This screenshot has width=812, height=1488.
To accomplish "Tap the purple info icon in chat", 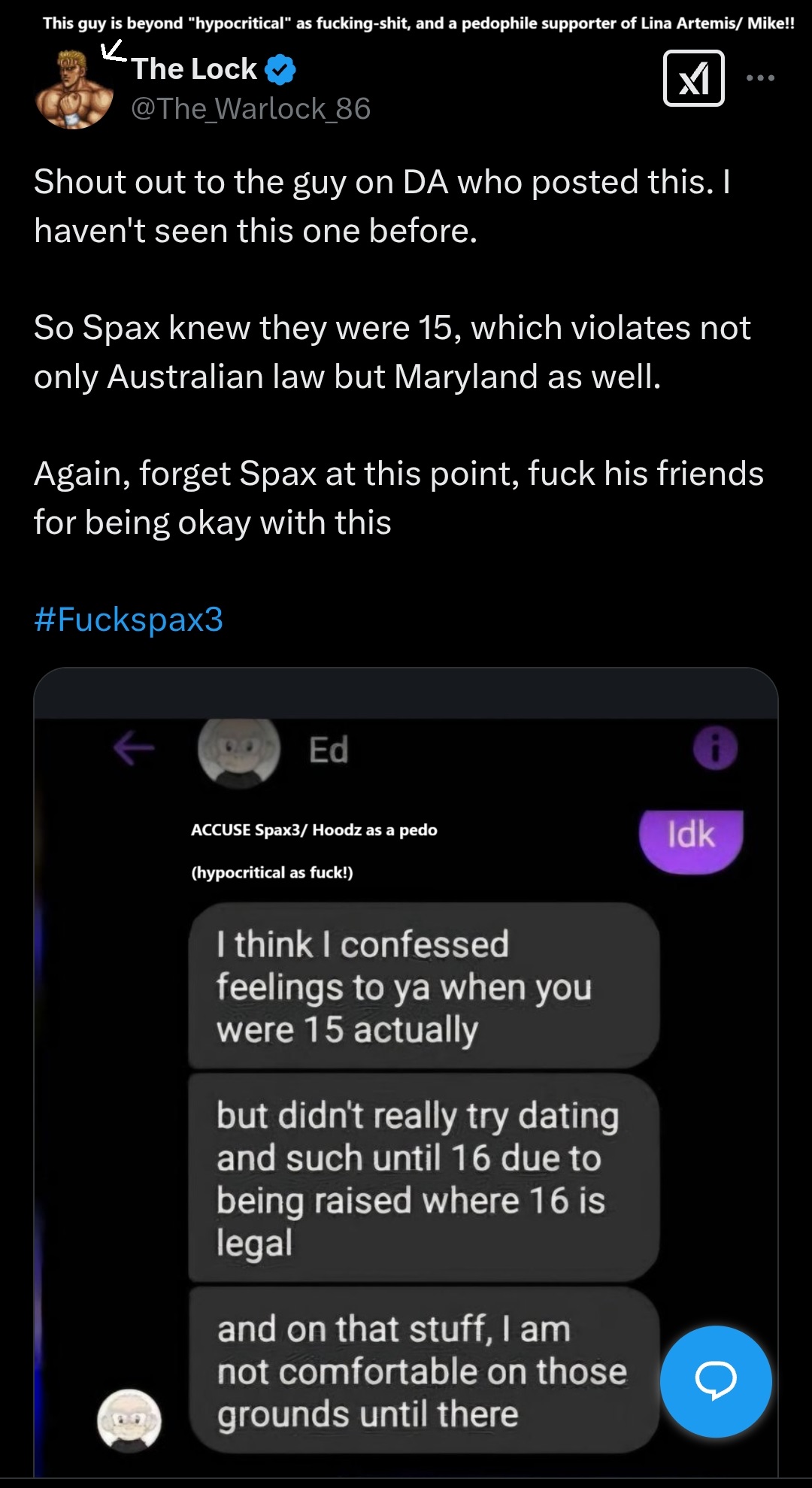I will (715, 748).
